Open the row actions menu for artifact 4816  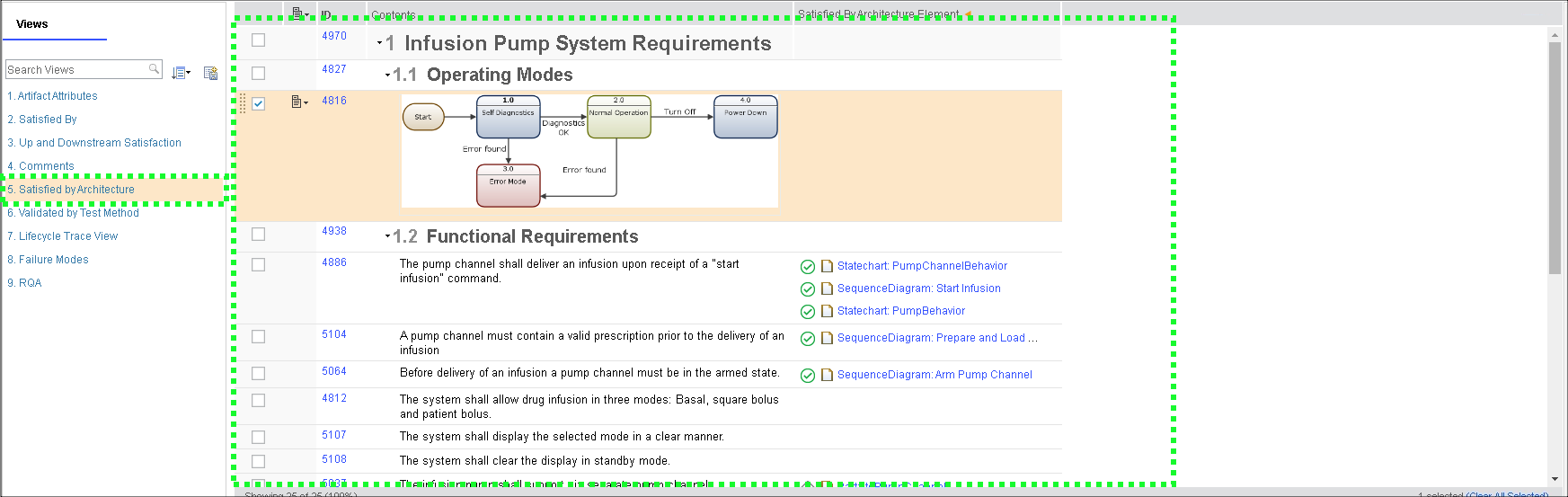pos(299,102)
